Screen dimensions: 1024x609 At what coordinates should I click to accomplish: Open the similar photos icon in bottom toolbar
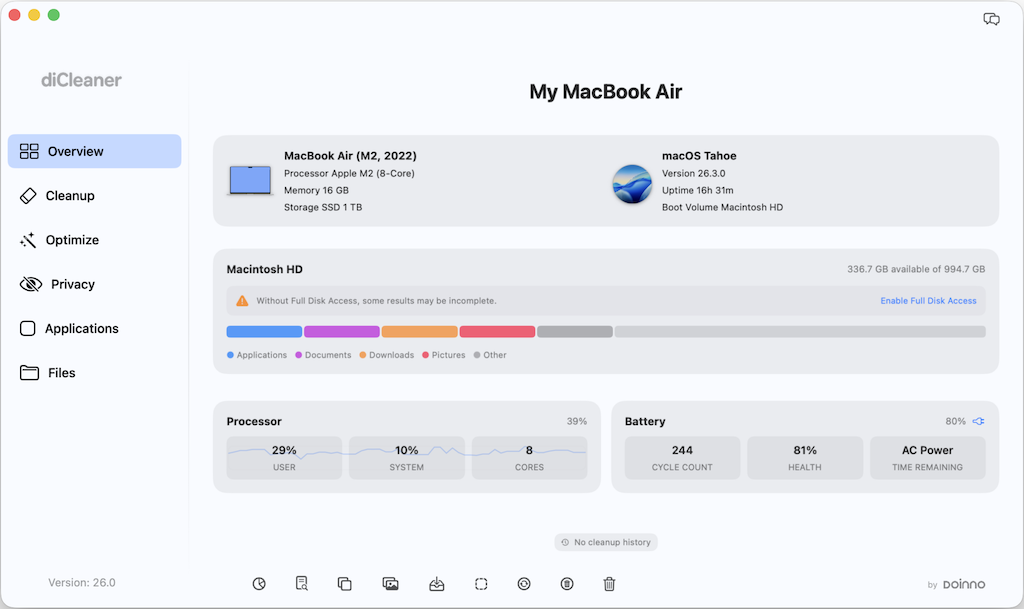pyautogui.click(x=391, y=584)
